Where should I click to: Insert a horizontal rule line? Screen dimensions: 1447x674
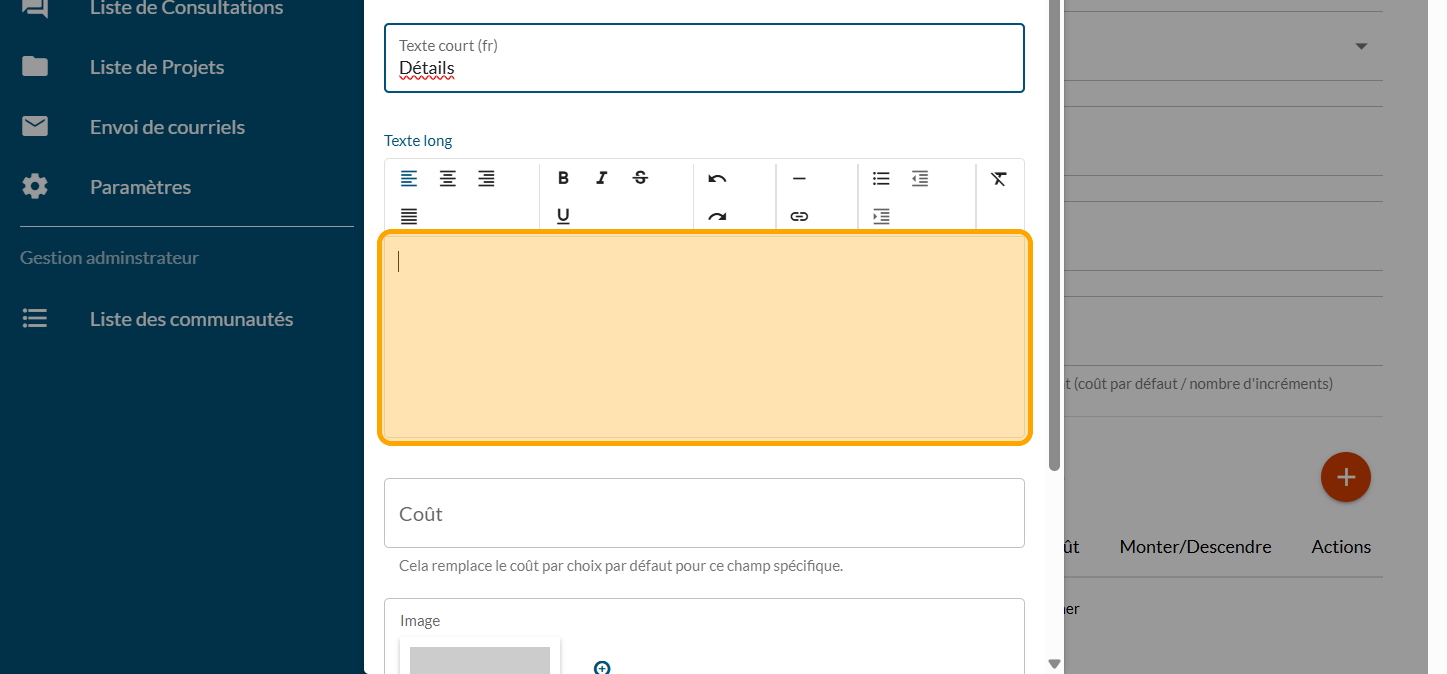(x=799, y=179)
